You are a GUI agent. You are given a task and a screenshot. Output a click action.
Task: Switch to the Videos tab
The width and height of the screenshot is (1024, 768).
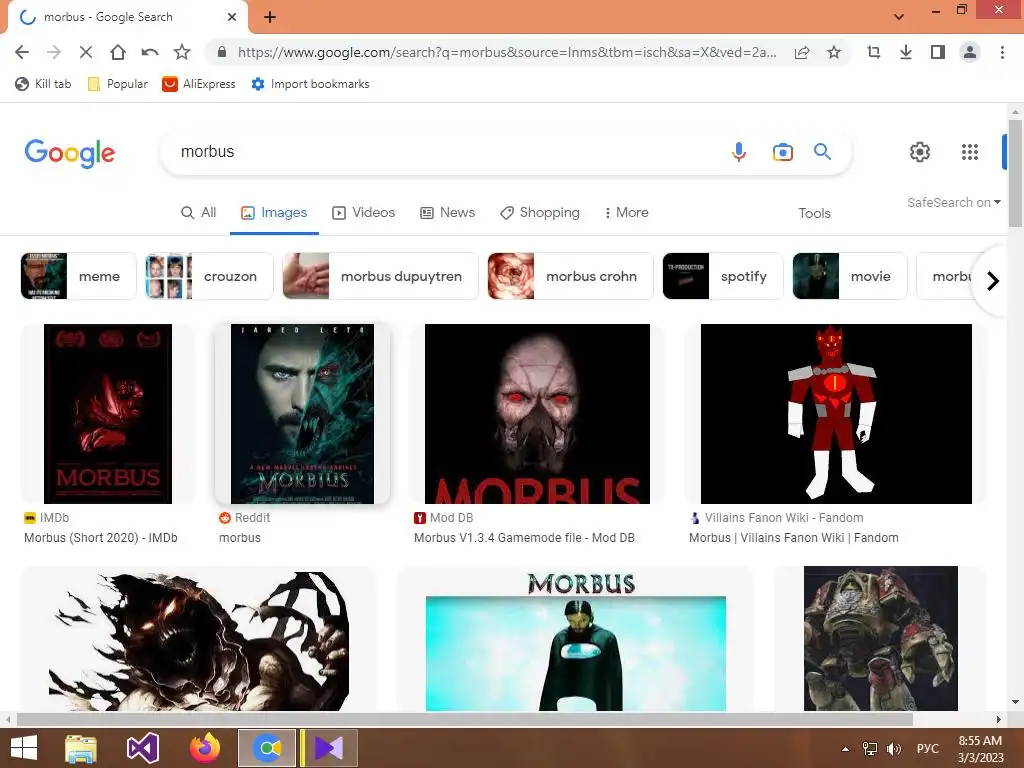pos(364,213)
